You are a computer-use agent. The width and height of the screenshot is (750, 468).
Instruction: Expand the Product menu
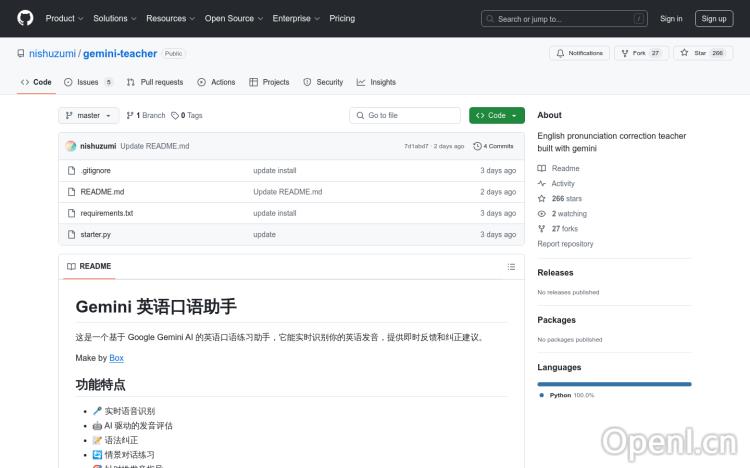click(x=64, y=18)
